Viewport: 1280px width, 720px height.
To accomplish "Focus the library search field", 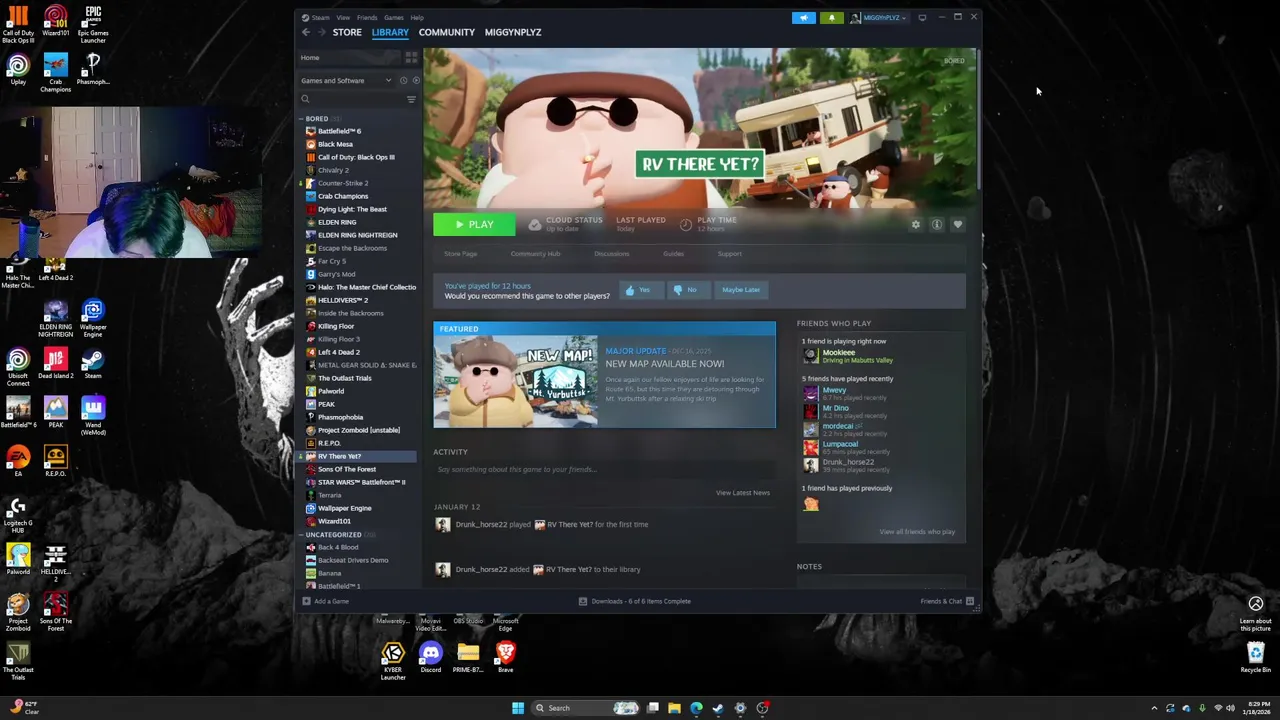I will [x=352, y=99].
